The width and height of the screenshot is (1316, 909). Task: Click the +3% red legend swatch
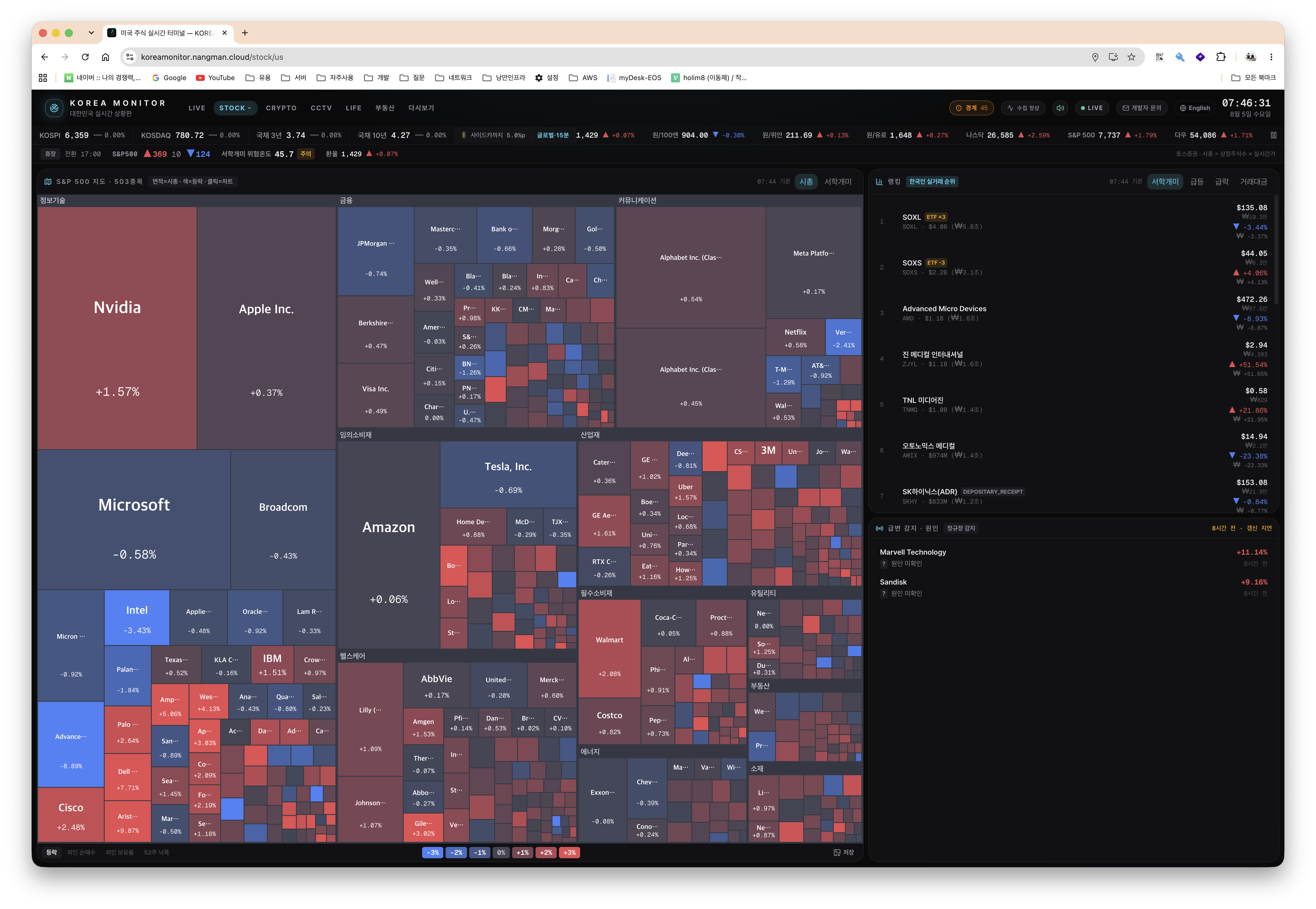[x=569, y=853]
